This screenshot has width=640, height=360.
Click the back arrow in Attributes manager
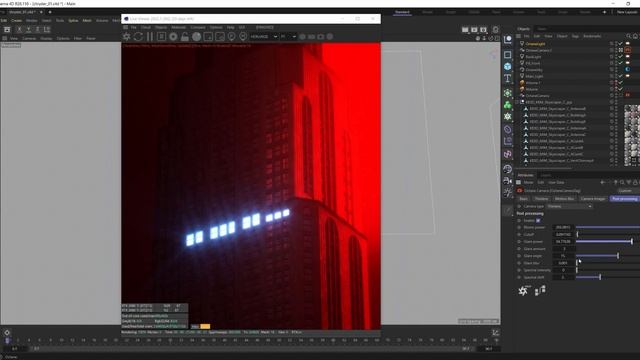click(x=603, y=182)
